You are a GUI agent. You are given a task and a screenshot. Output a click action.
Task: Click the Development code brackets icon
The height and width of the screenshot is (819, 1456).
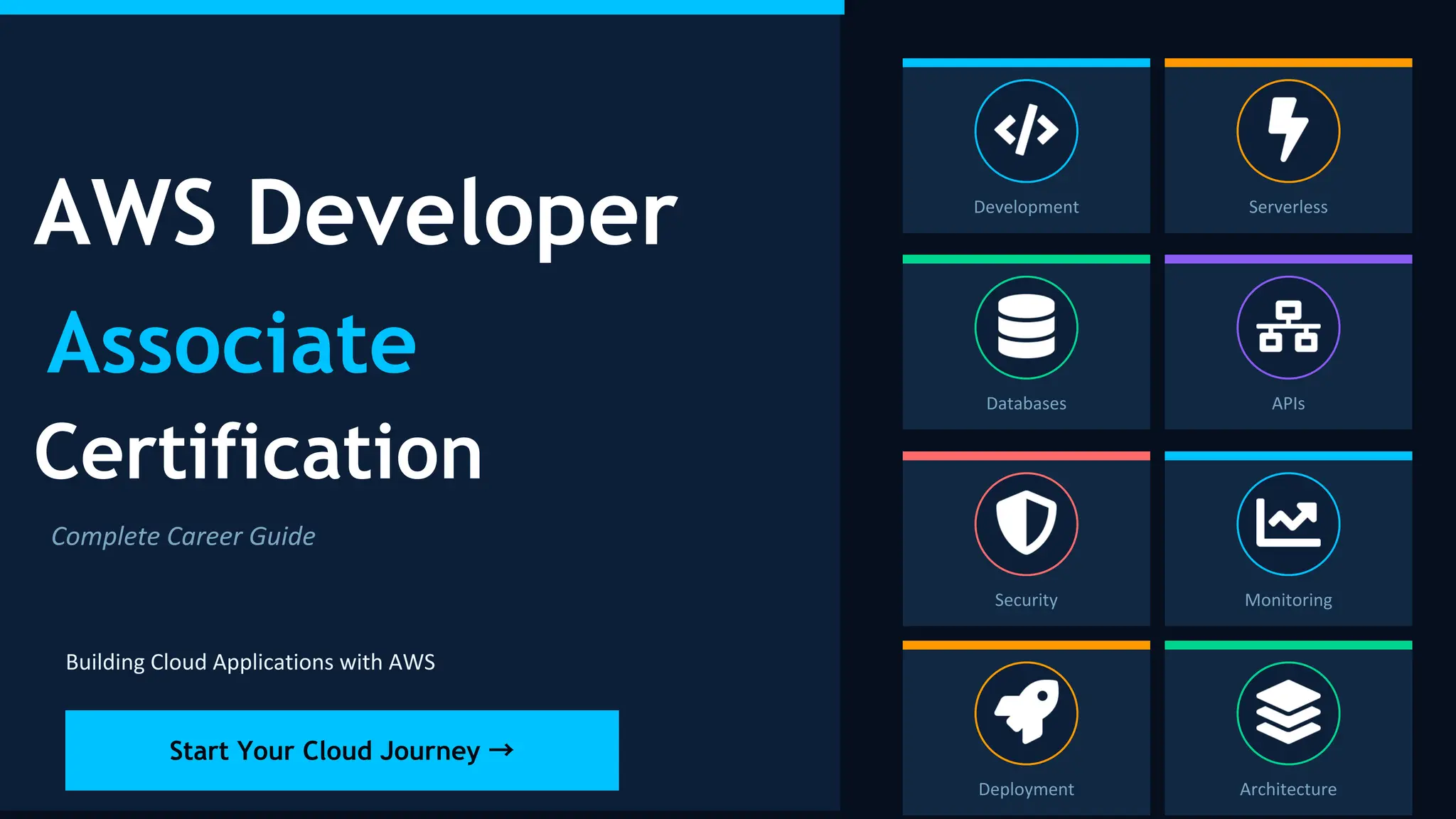tap(1026, 131)
